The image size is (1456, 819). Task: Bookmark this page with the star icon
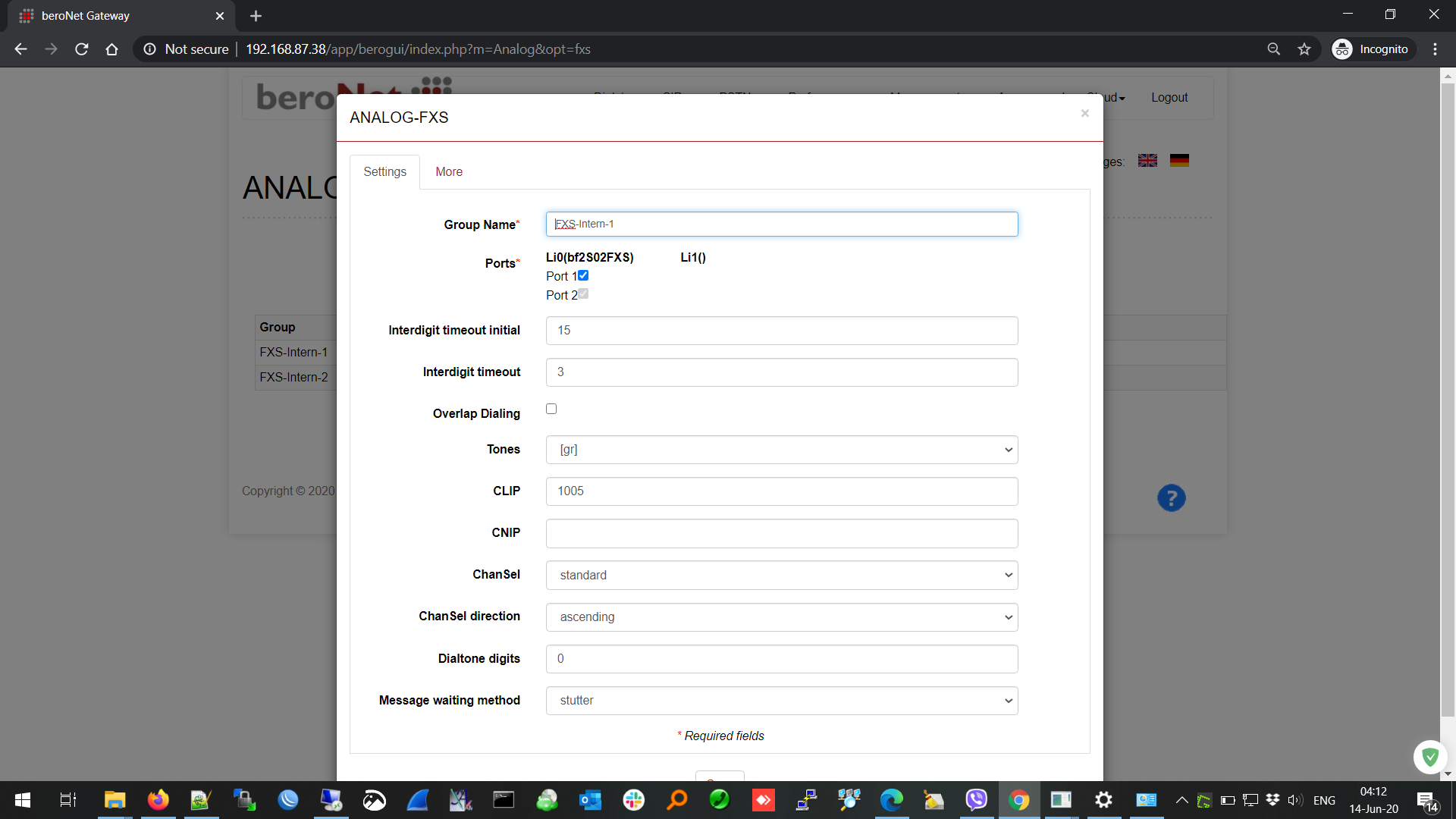pos(1304,49)
